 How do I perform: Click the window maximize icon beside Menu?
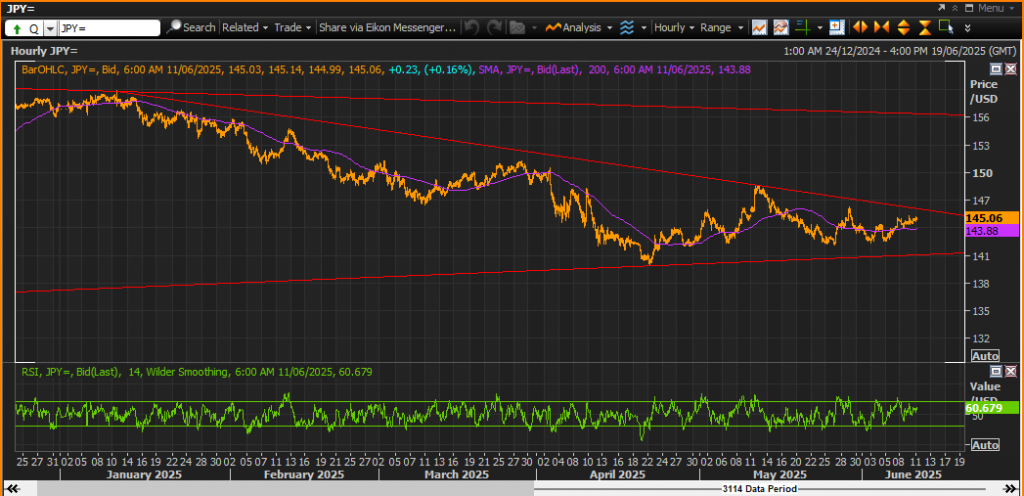click(969, 8)
